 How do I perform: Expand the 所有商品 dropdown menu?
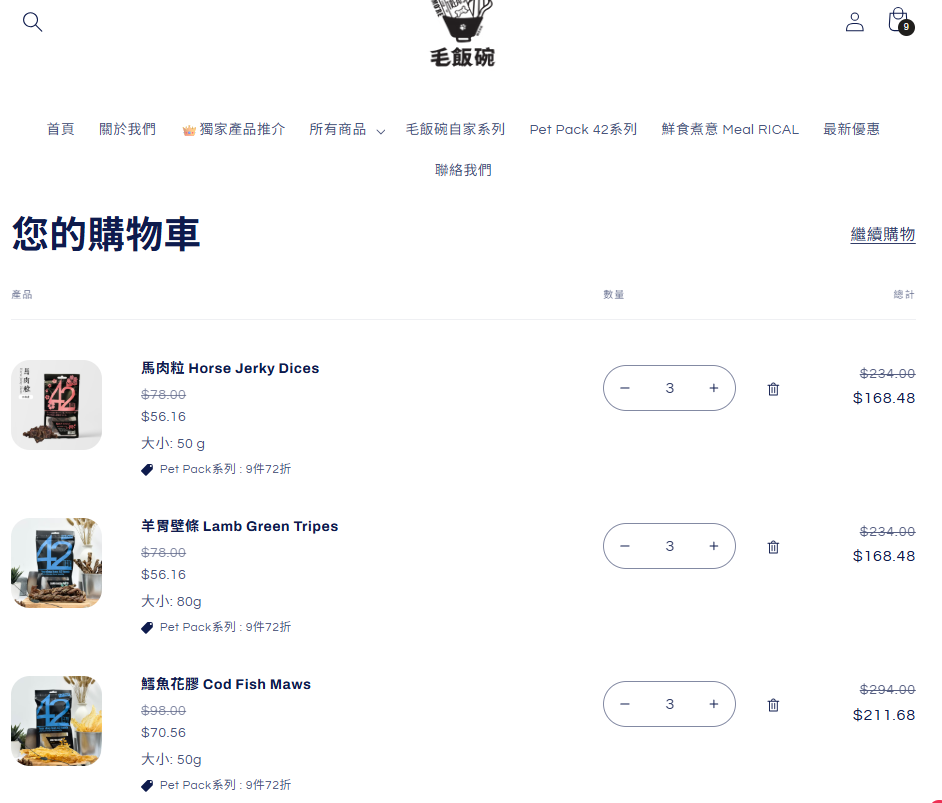(x=347, y=130)
